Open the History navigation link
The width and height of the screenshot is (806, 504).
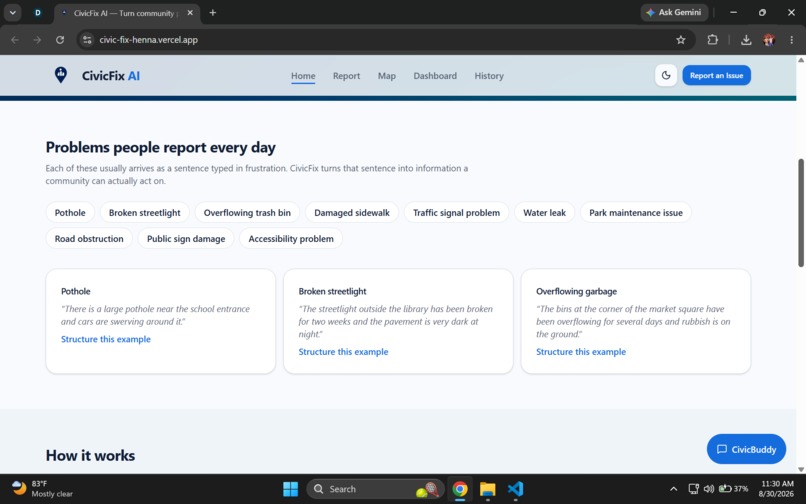[x=489, y=76]
